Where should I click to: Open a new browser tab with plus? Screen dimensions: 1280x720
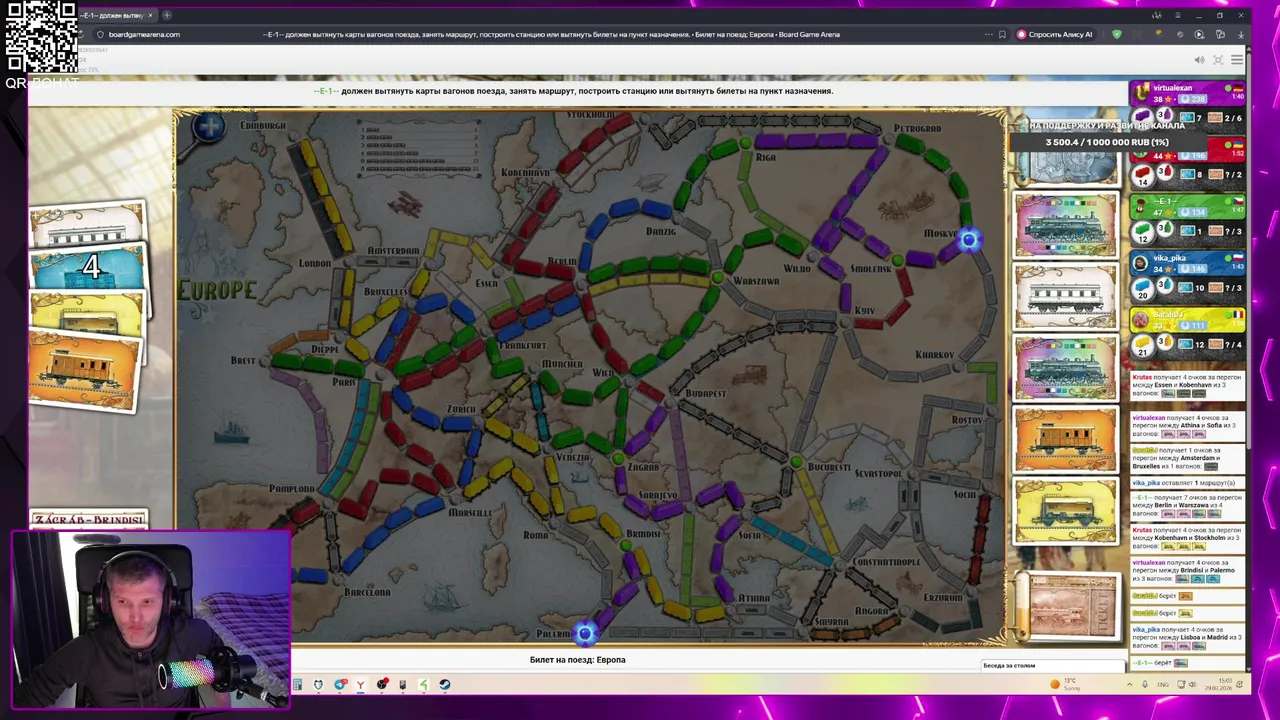[167, 15]
